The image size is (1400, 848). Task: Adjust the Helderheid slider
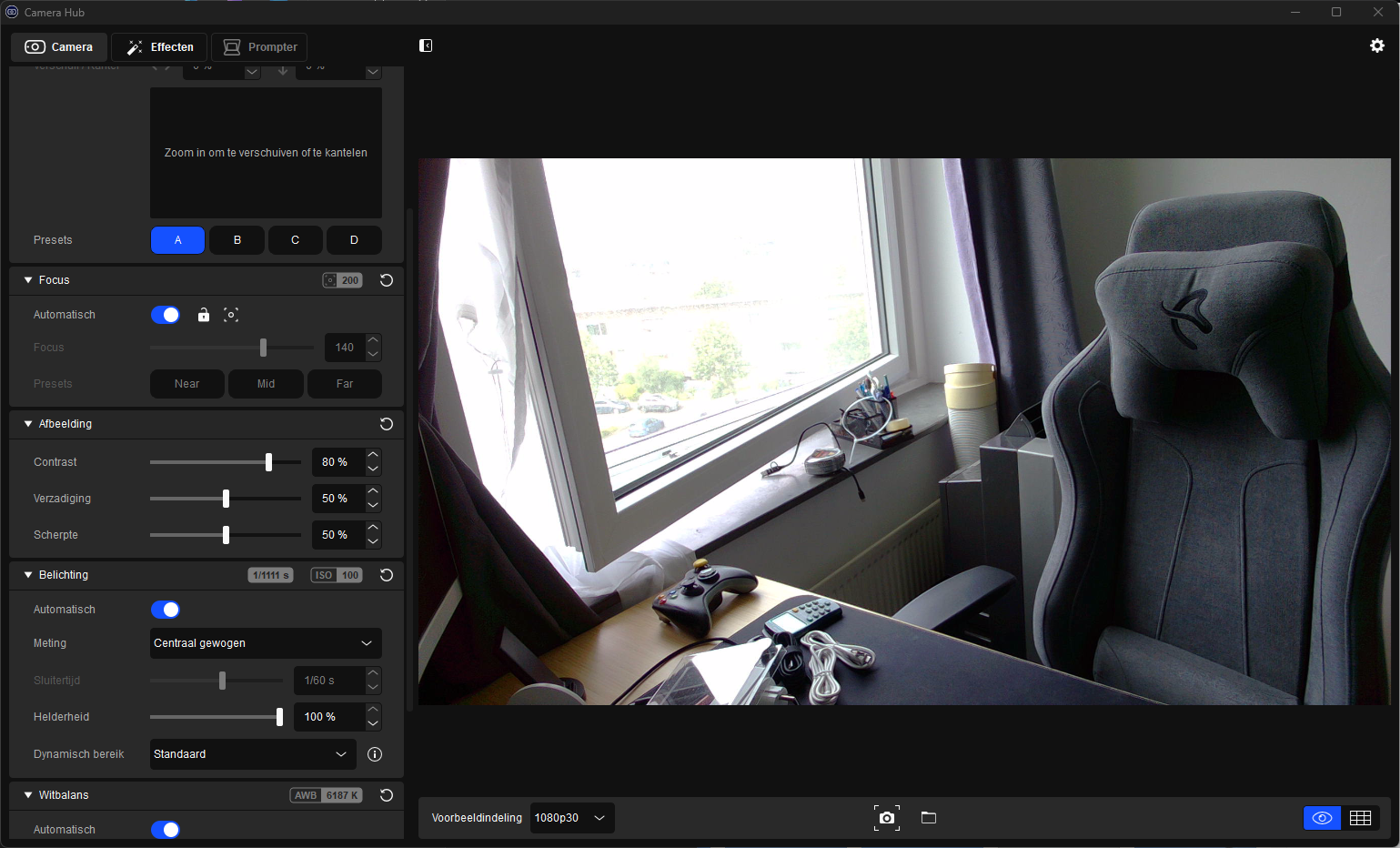point(217,717)
